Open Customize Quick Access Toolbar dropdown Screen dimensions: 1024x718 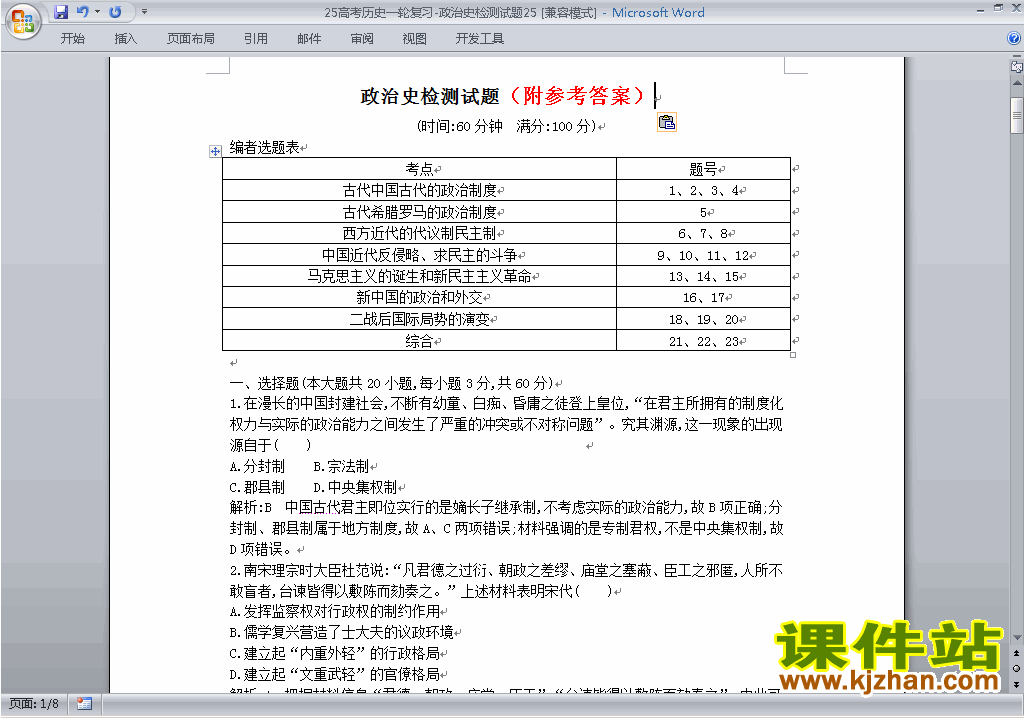(144, 12)
